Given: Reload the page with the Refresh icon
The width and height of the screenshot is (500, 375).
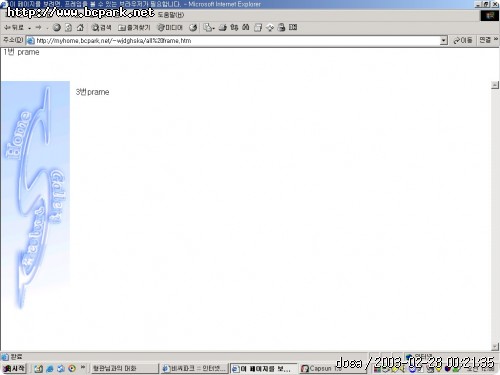Looking at the screenshot, I should click(x=68, y=28).
